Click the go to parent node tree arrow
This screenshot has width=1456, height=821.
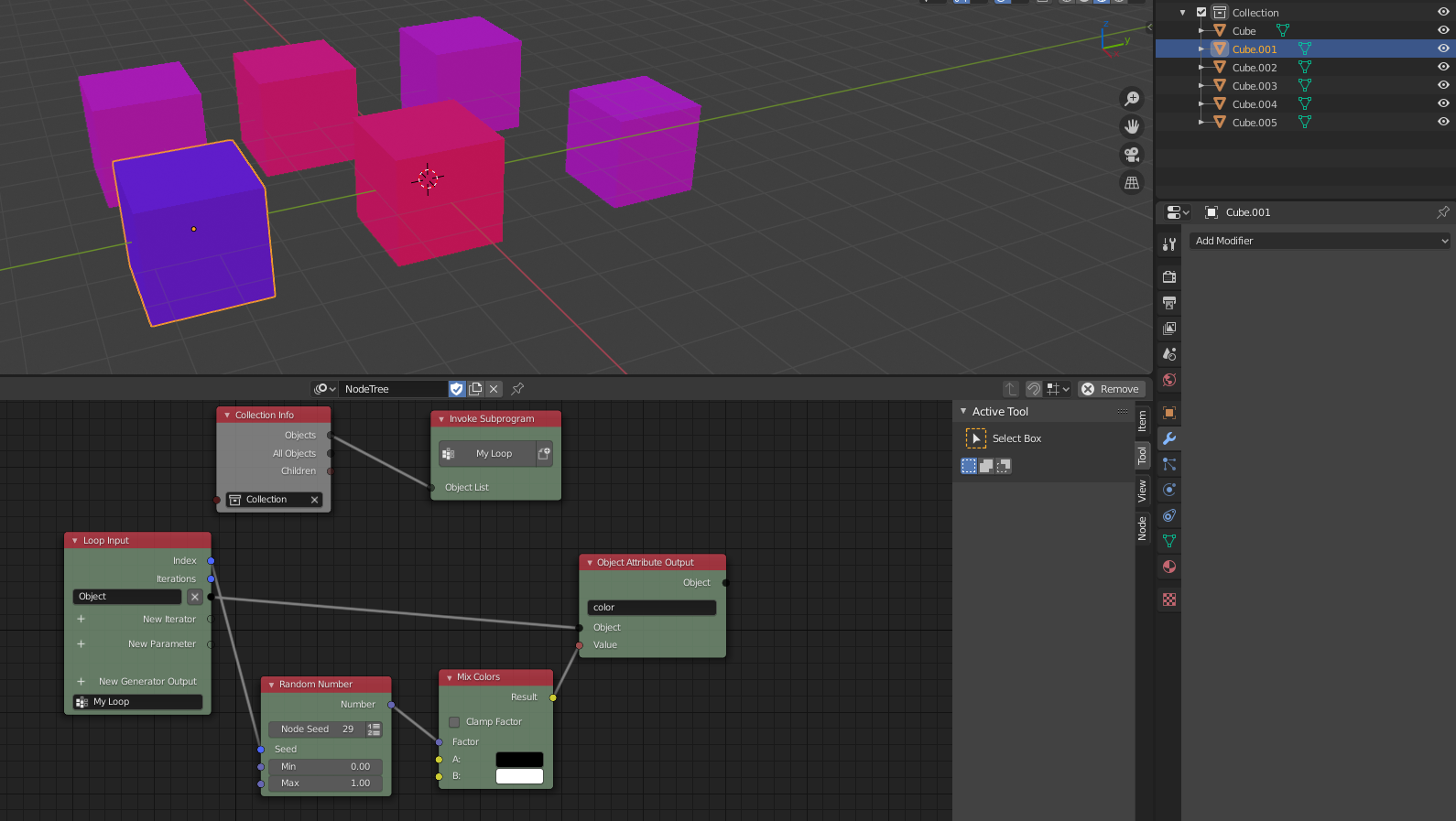click(1011, 389)
